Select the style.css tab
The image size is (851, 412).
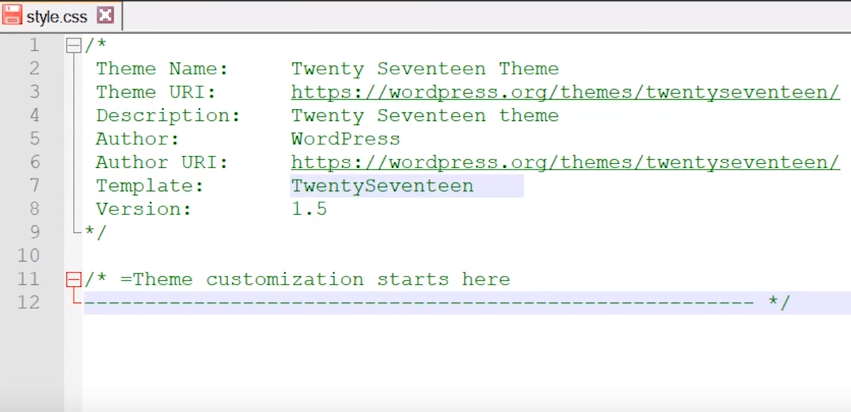pos(61,16)
